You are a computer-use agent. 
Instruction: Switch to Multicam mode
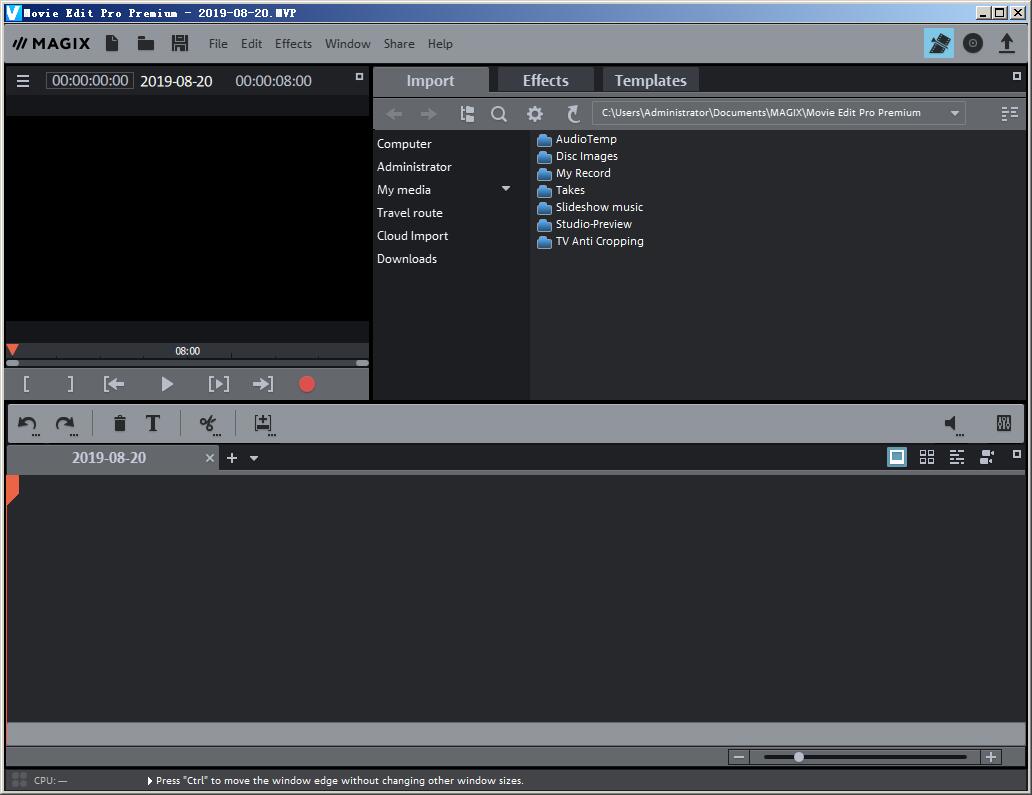(x=987, y=457)
